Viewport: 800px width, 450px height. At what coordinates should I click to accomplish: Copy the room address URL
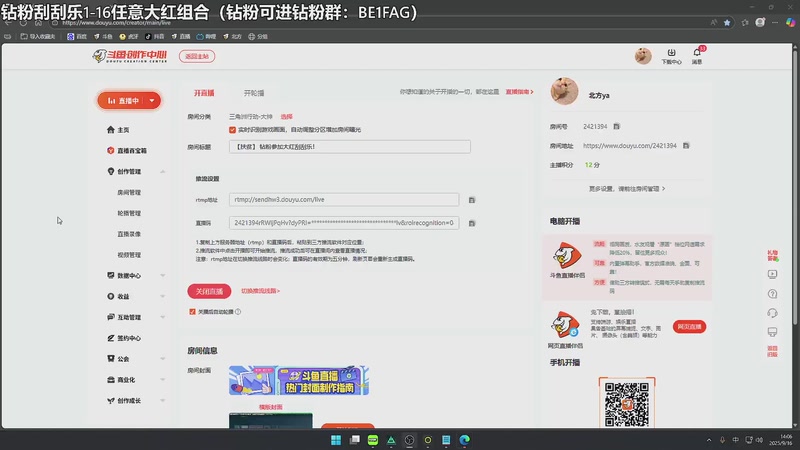[686, 146]
